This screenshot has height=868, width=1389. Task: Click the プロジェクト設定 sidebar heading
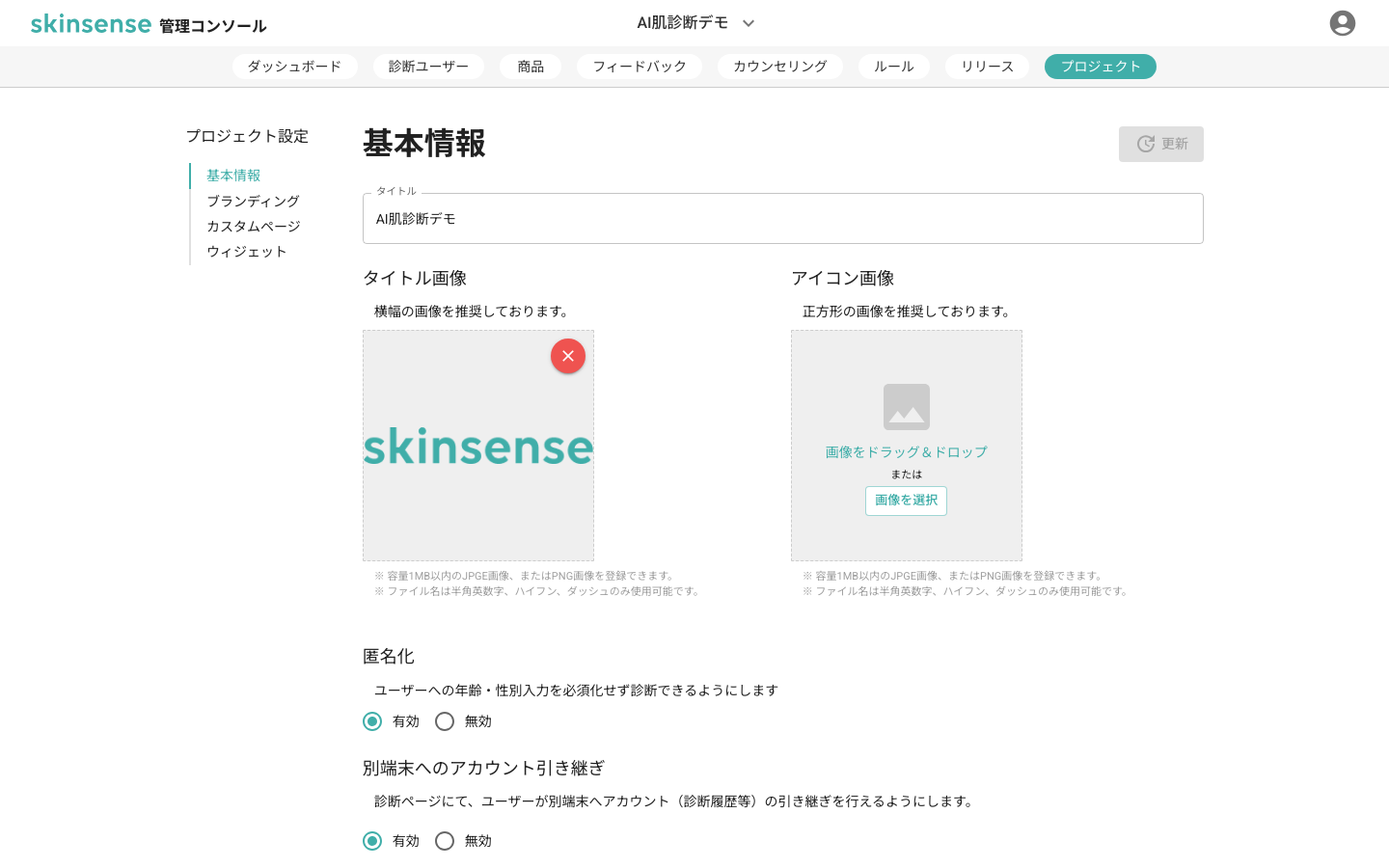(247, 136)
